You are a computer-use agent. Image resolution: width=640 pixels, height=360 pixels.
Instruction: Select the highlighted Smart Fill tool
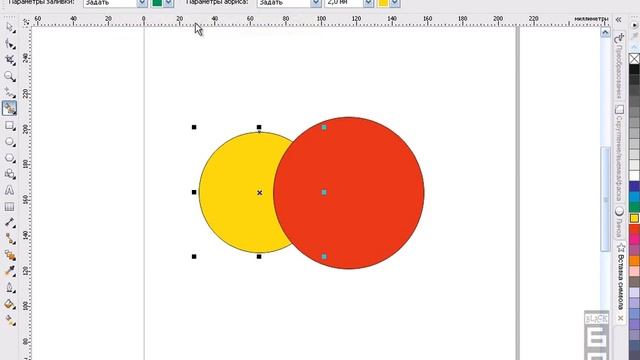tap(10, 109)
